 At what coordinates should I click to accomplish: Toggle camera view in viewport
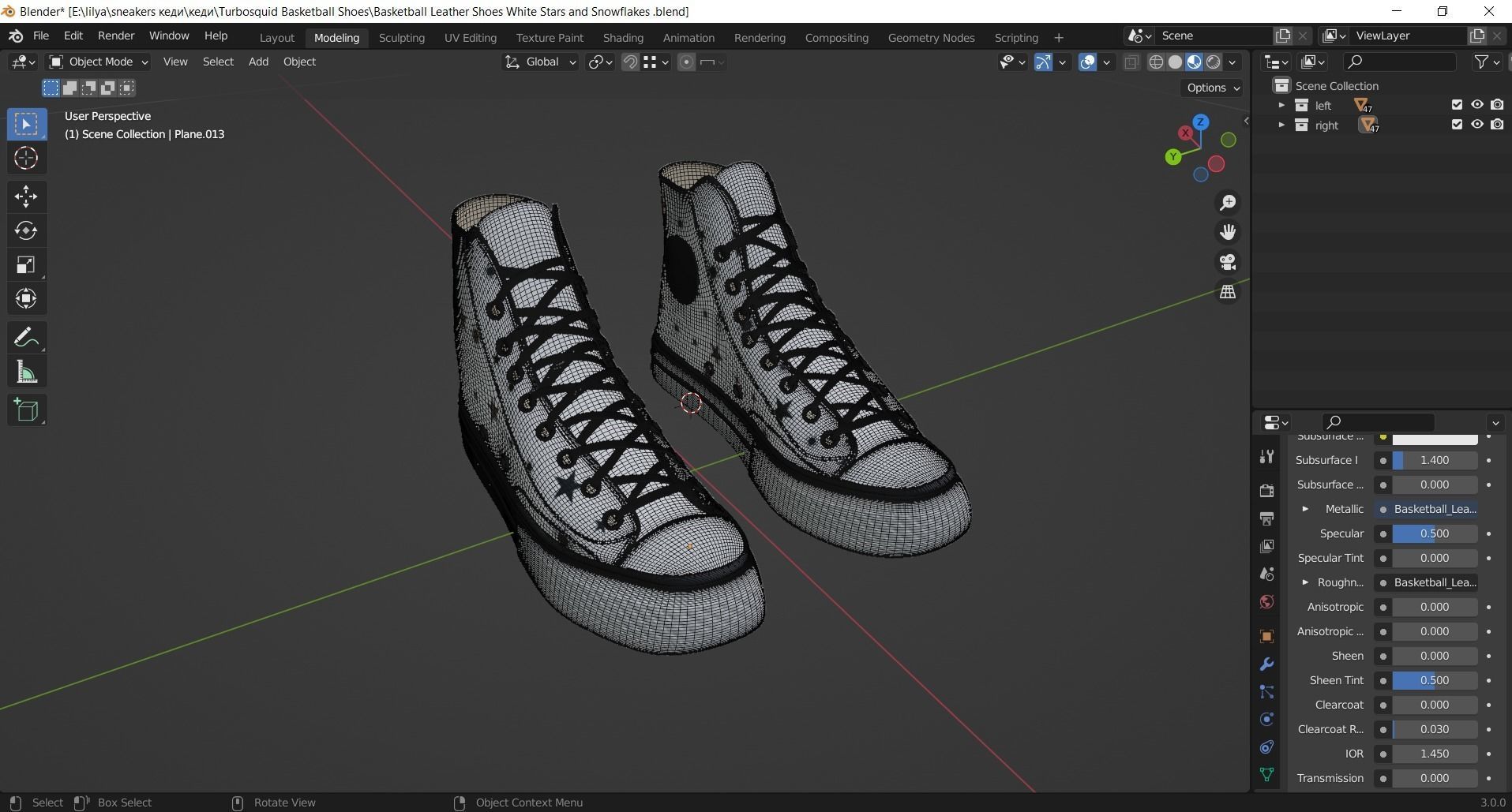click(1227, 262)
